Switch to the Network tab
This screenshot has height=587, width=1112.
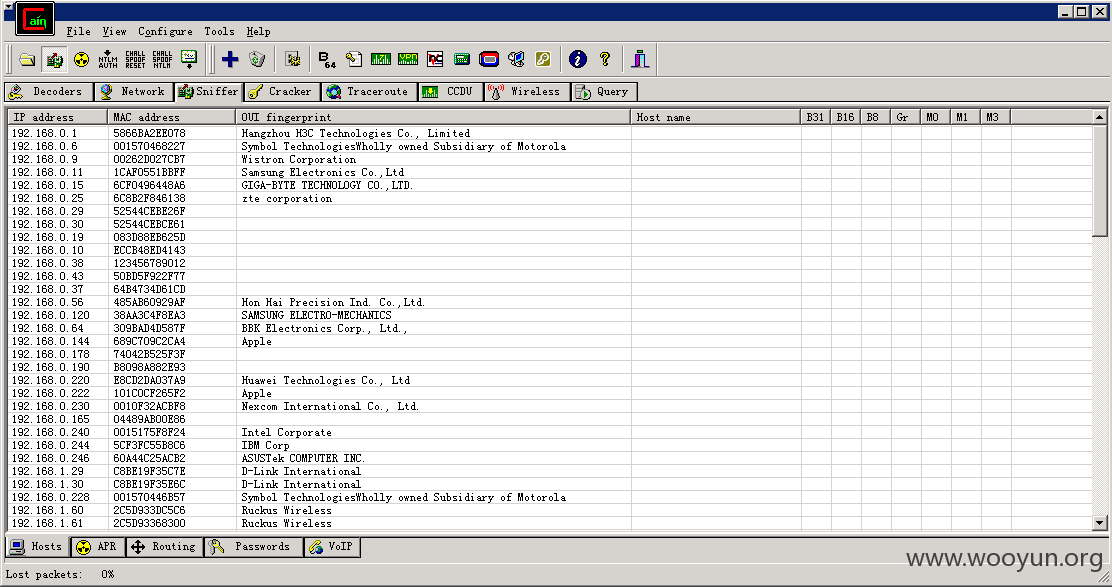click(x=134, y=91)
